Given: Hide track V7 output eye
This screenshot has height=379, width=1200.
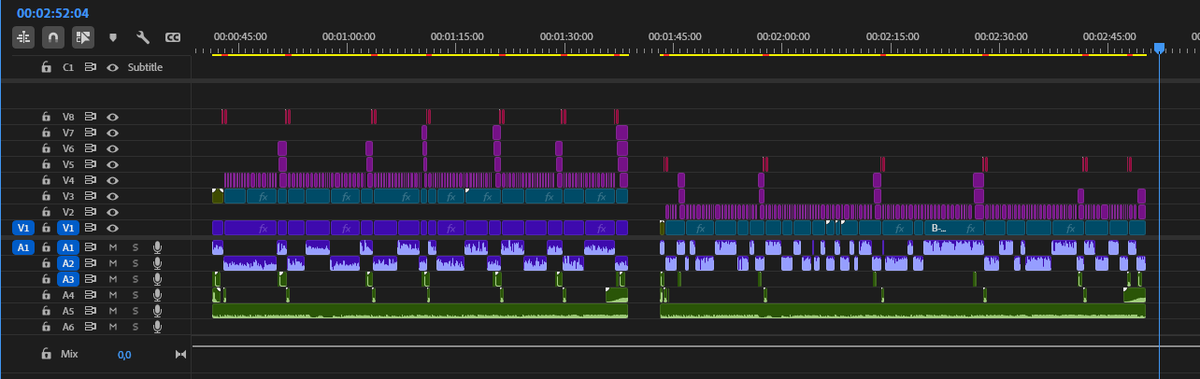Looking at the screenshot, I should coord(113,132).
